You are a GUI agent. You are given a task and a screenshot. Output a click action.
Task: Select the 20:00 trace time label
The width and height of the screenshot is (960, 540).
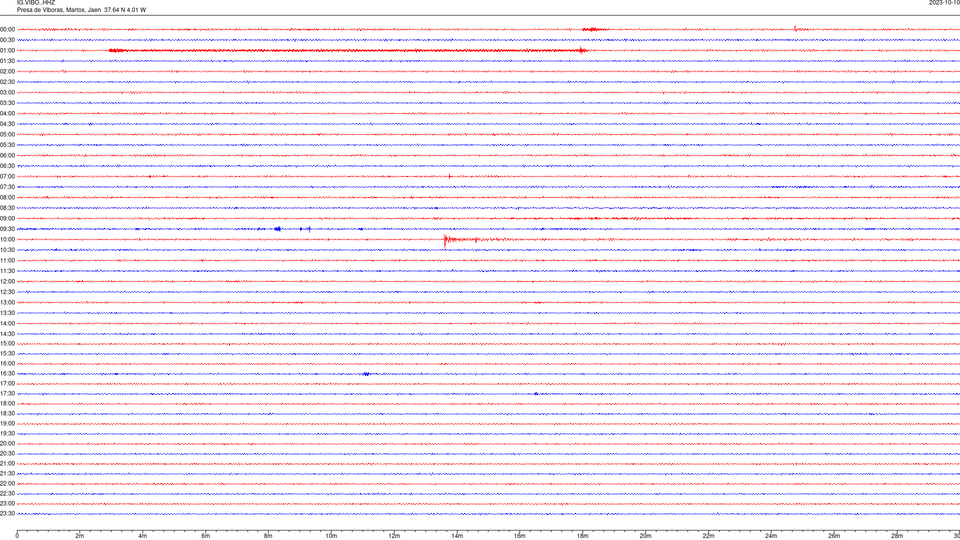7,444
